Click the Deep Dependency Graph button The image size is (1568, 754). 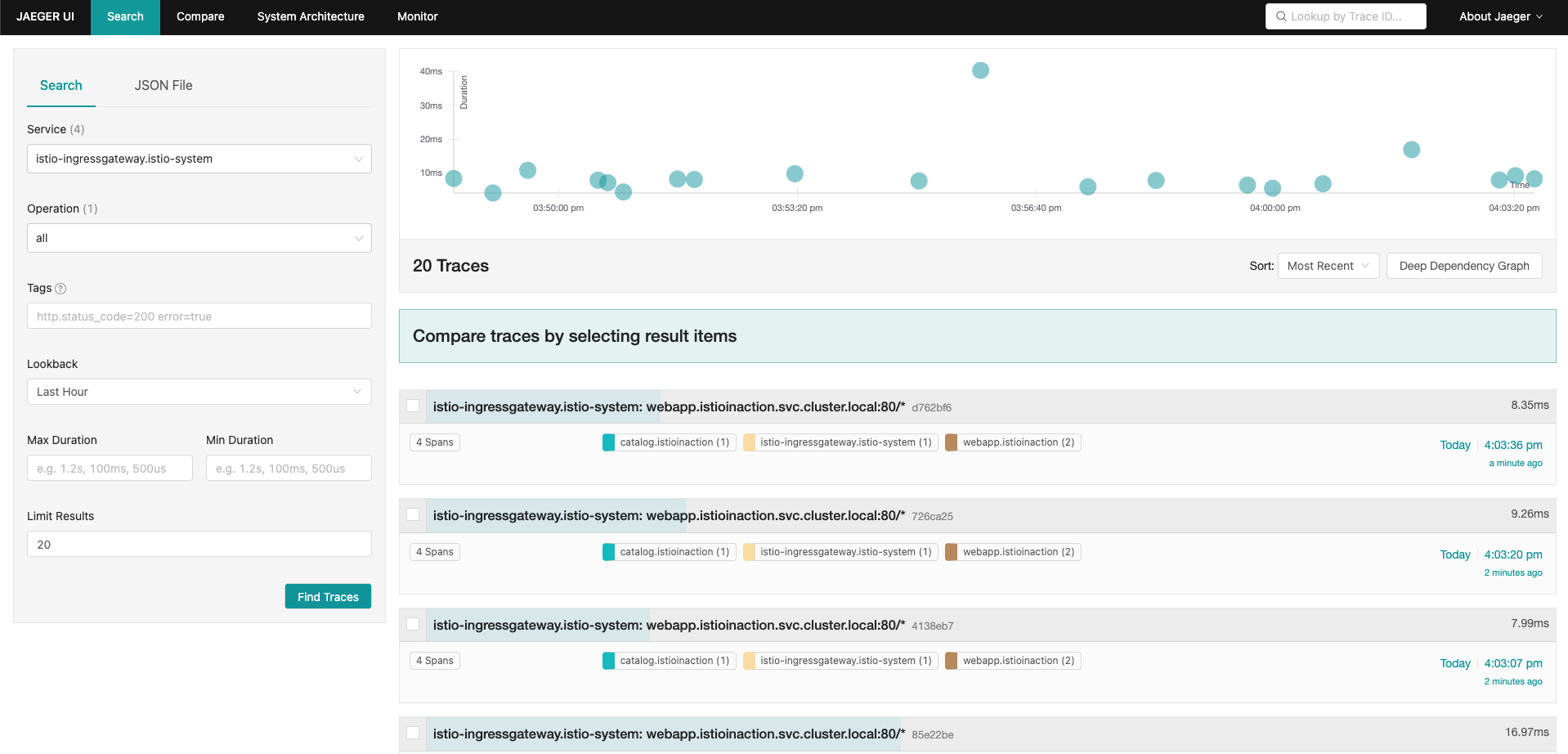pos(1464,266)
